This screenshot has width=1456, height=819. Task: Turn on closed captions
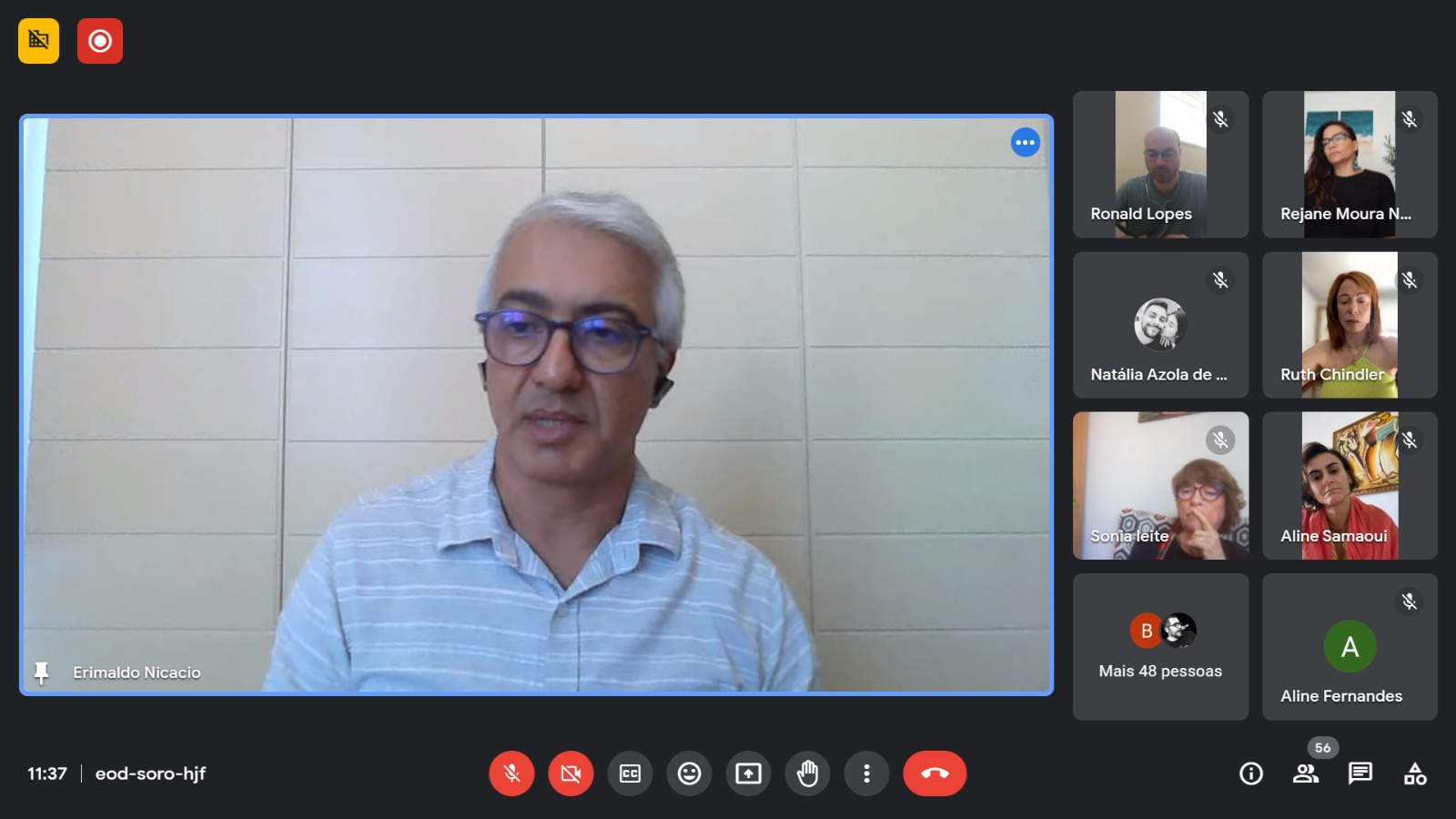tap(630, 773)
